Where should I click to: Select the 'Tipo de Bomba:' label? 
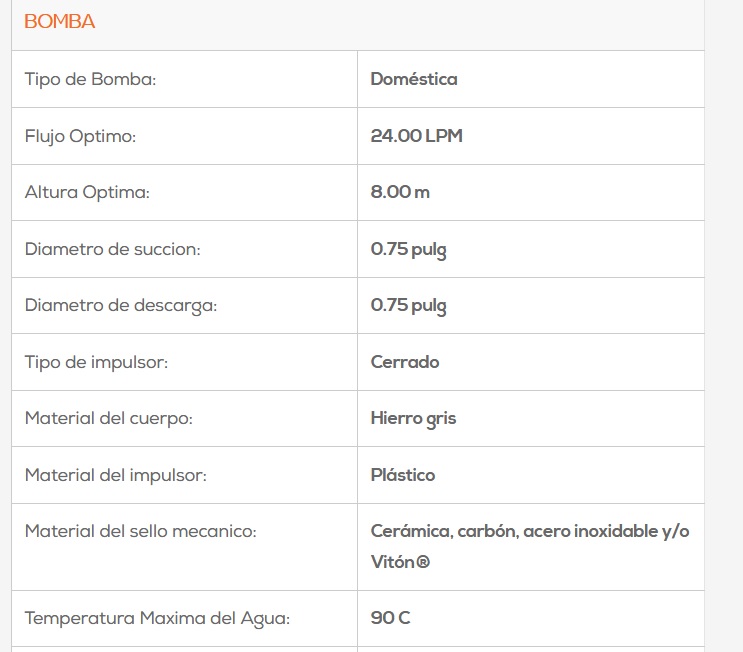90,79
